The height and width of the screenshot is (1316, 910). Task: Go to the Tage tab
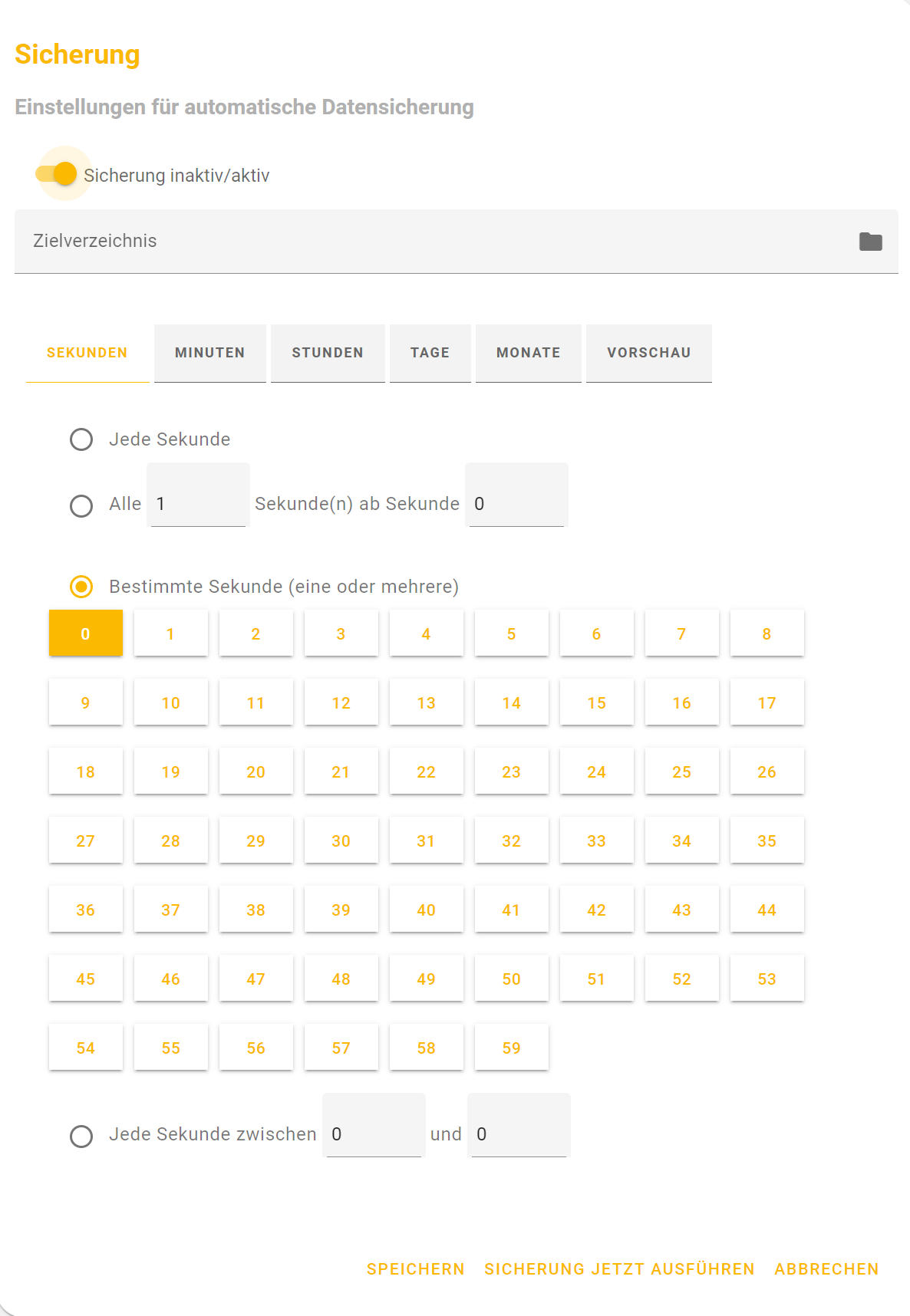(x=430, y=353)
